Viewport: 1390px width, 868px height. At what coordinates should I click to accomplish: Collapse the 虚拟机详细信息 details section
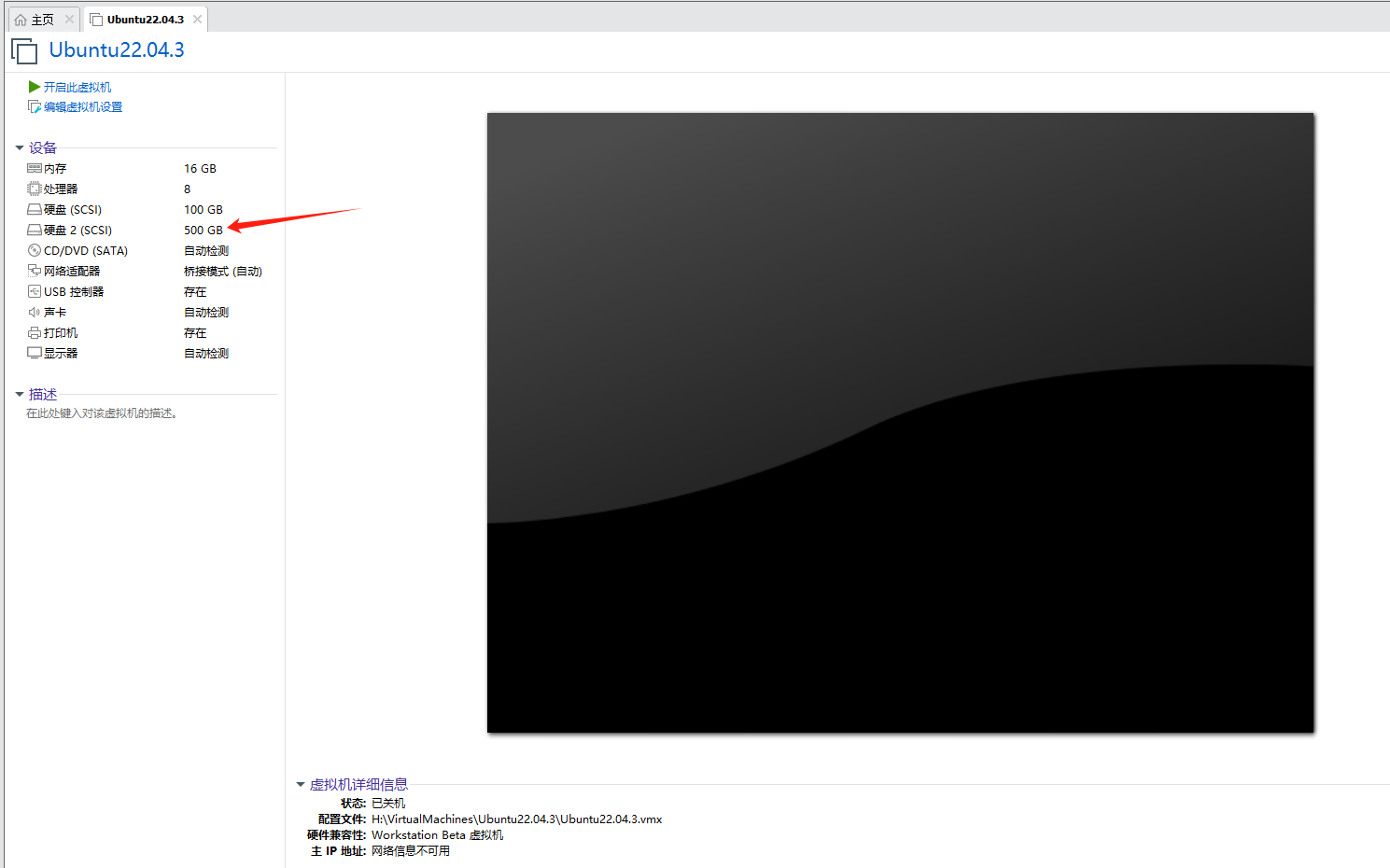coord(301,785)
